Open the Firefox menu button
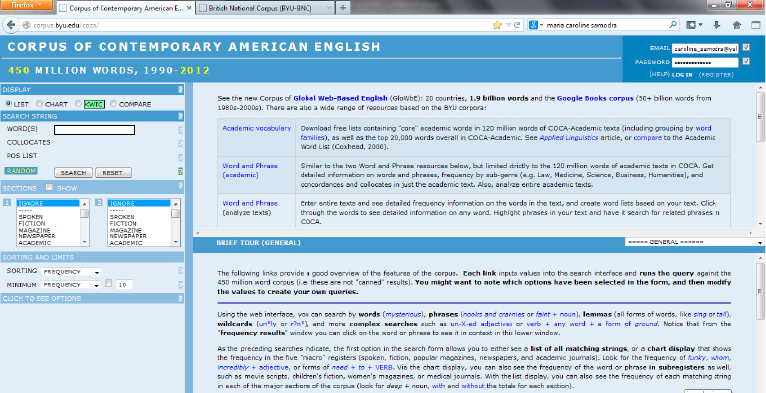 coord(27,5)
